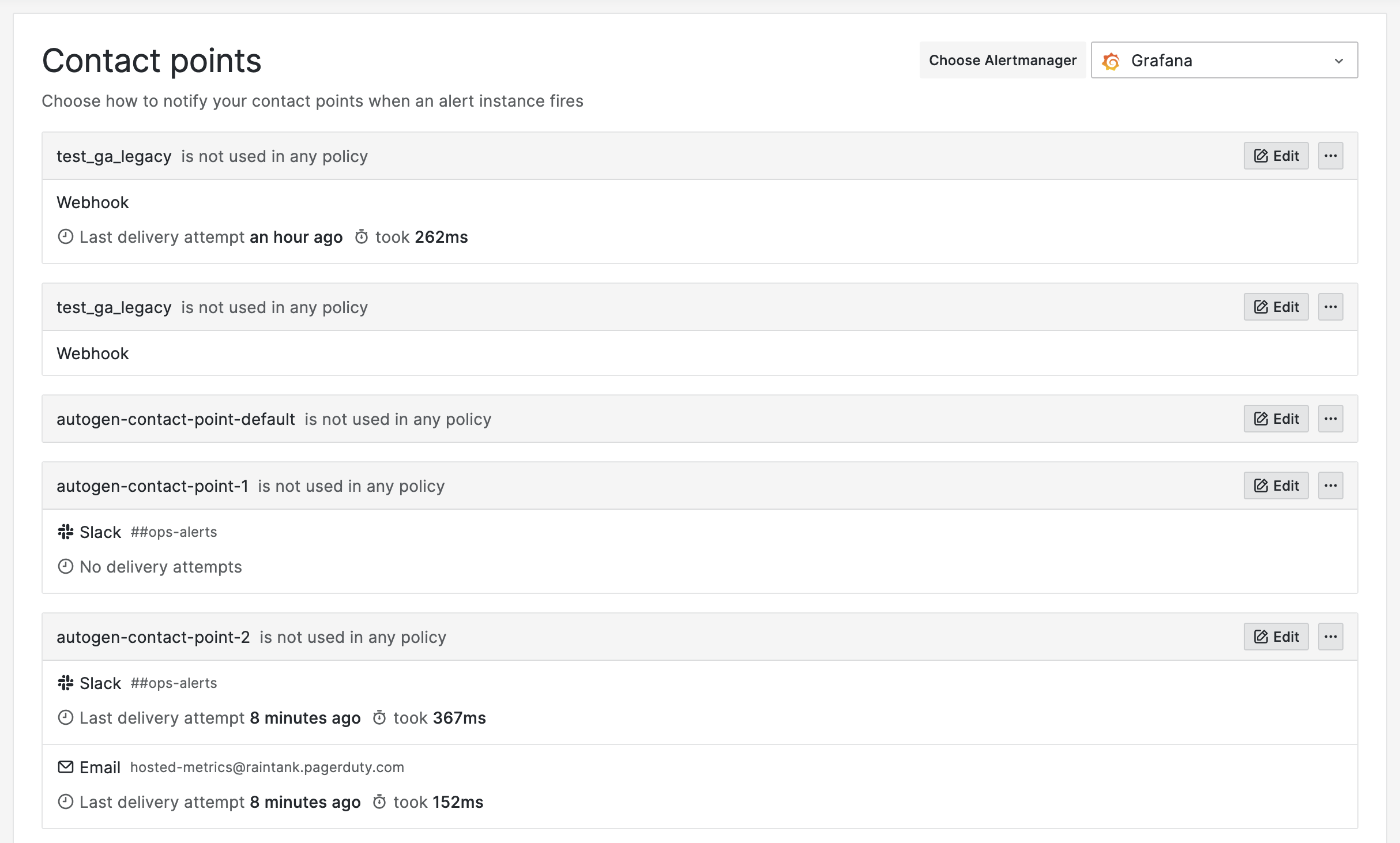Screen dimensions: 1400x843
Task: Click the Grafana logo in the Alertmanager selector
Action: pyautogui.click(x=1112, y=60)
